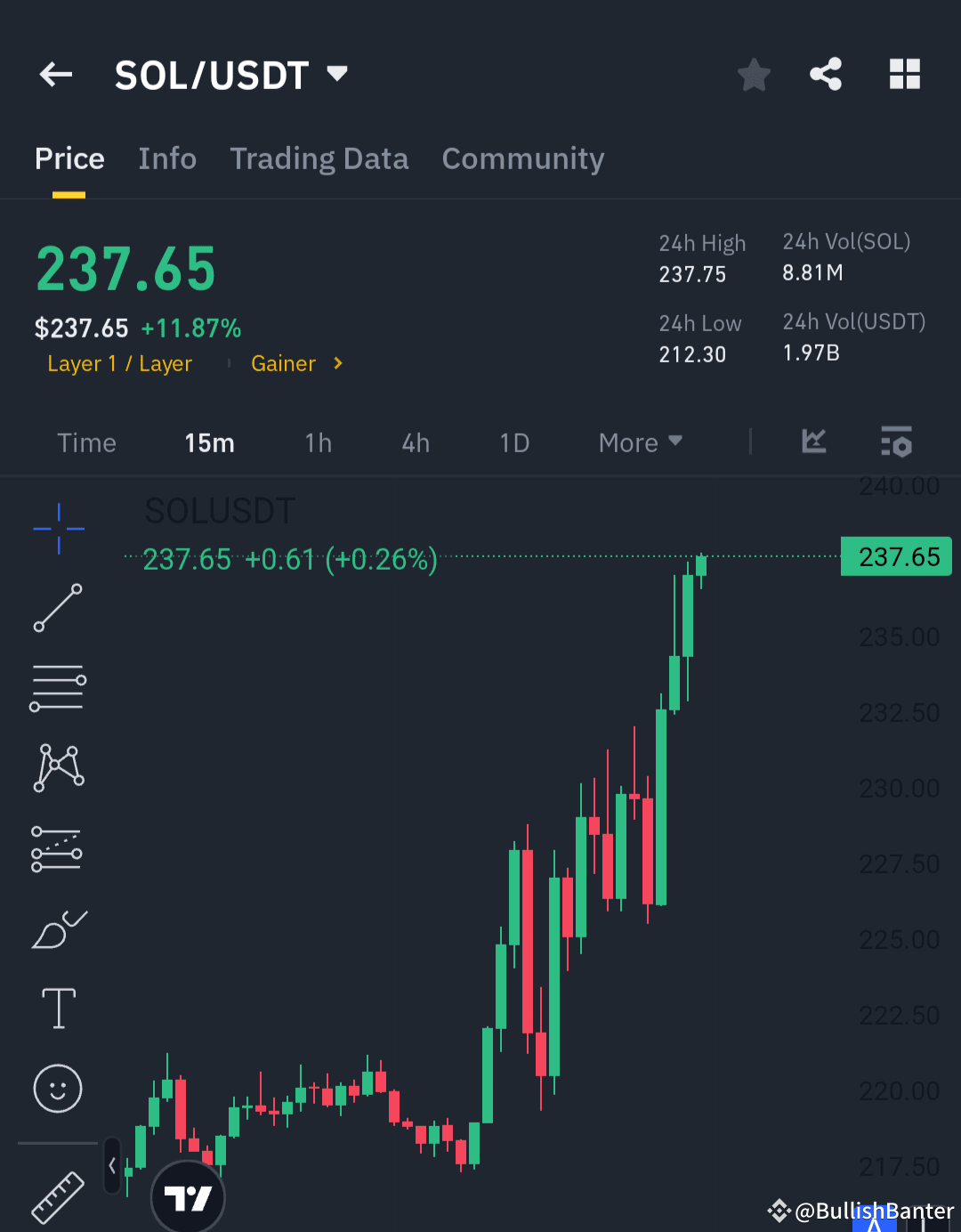The image size is (961, 1232).
Task: Select the trend line drawing tool
Action: click(x=57, y=608)
